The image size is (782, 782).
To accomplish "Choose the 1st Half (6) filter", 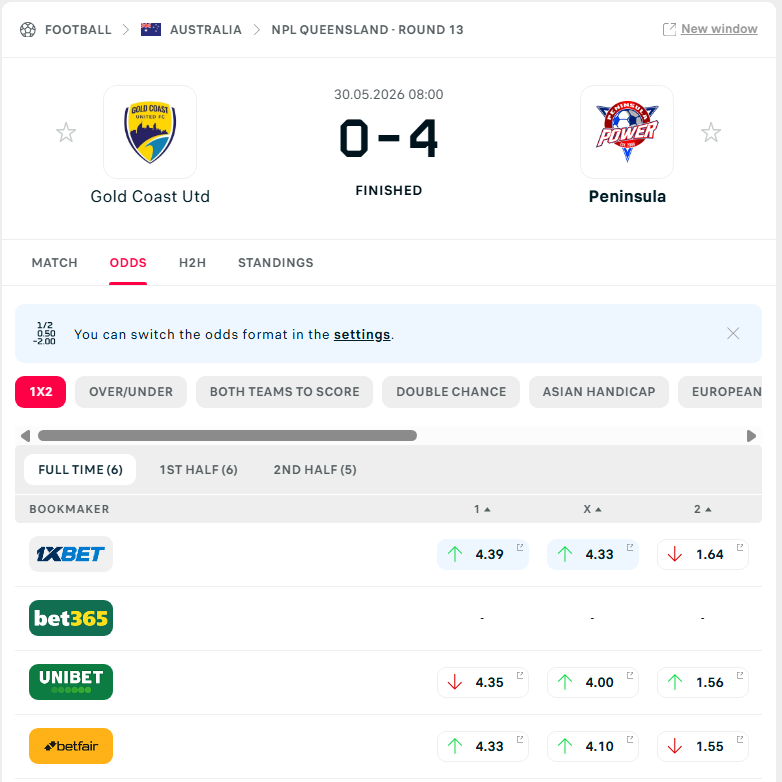I will click(x=198, y=470).
